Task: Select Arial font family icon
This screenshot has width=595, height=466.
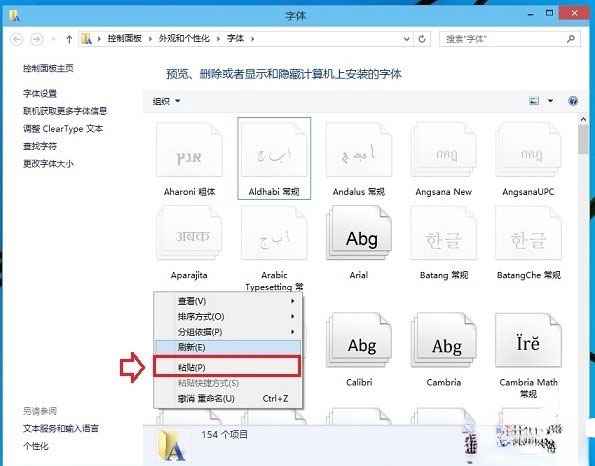Action: tap(359, 233)
